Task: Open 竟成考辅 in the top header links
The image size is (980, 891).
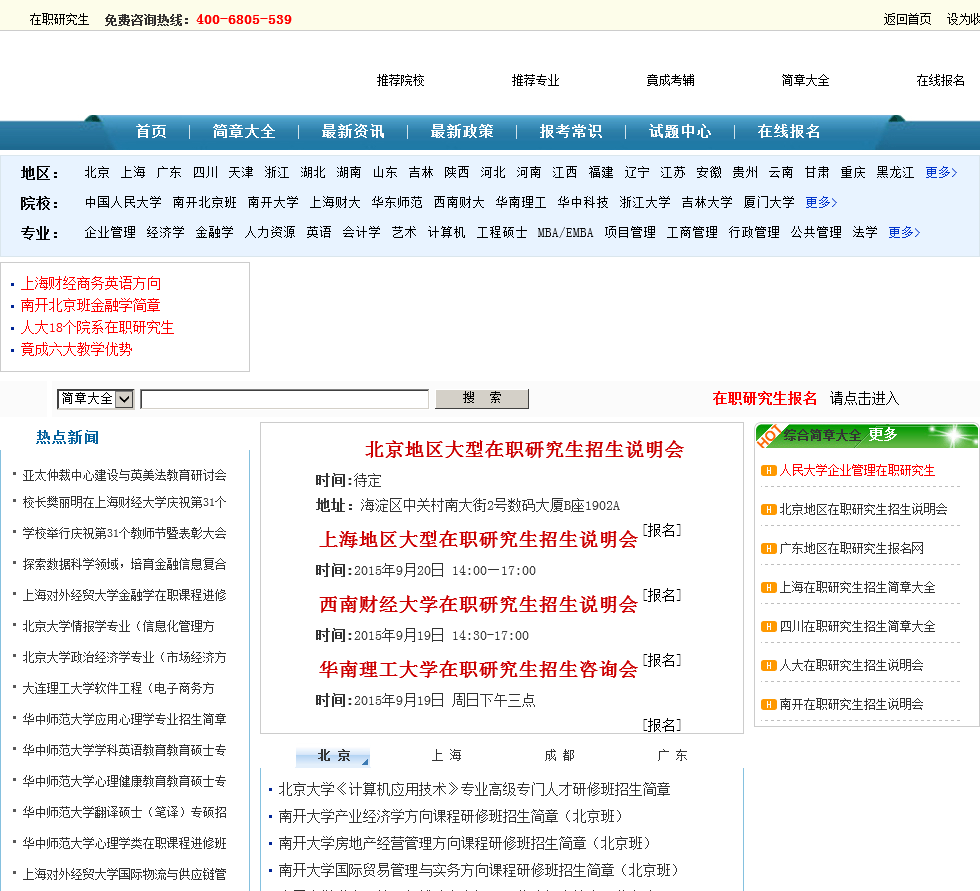Action: [671, 81]
